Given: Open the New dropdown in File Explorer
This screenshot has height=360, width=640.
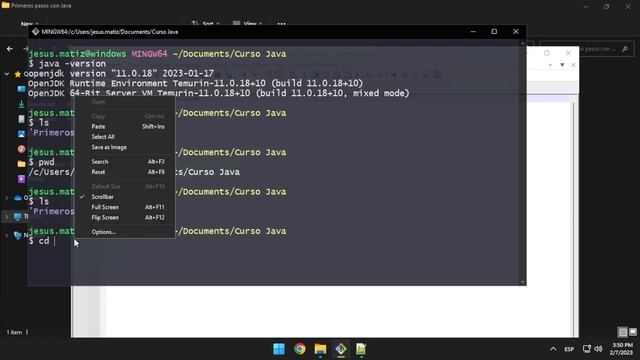Looking at the screenshot, I should (x=29, y=24).
